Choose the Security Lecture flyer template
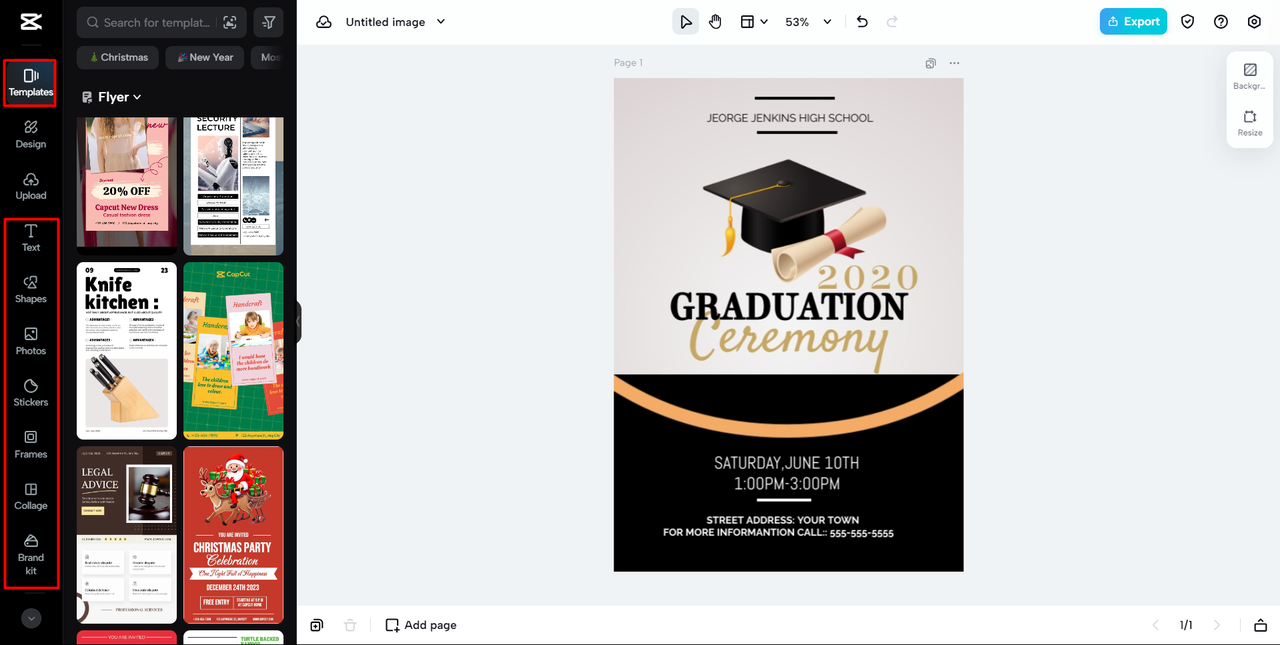Viewport: 1280px width, 645px height. click(233, 186)
